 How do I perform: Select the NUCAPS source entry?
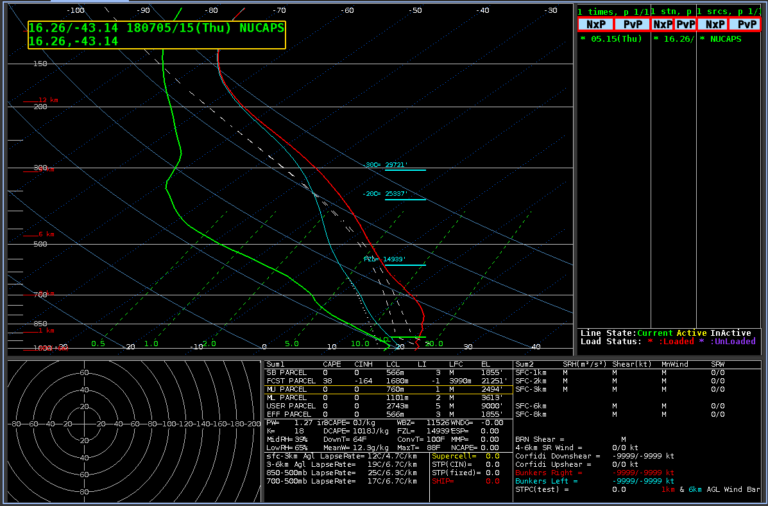(x=720, y=39)
